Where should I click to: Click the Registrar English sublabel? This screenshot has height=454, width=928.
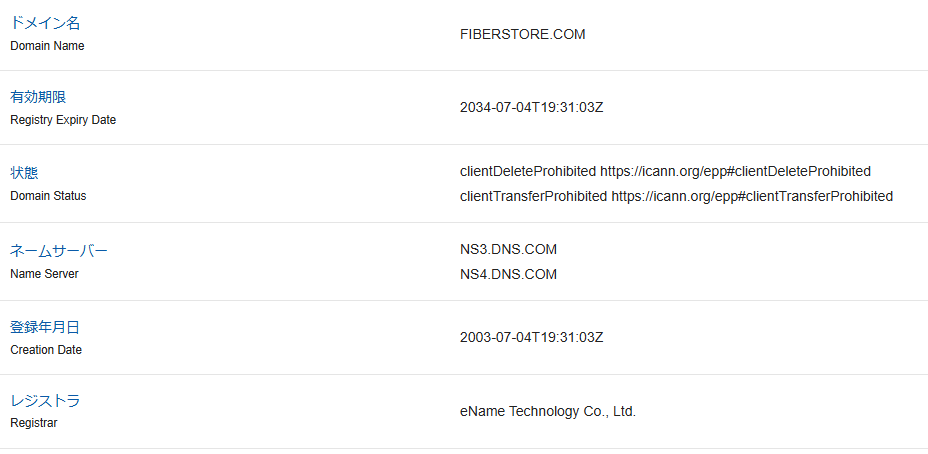click(x=34, y=423)
